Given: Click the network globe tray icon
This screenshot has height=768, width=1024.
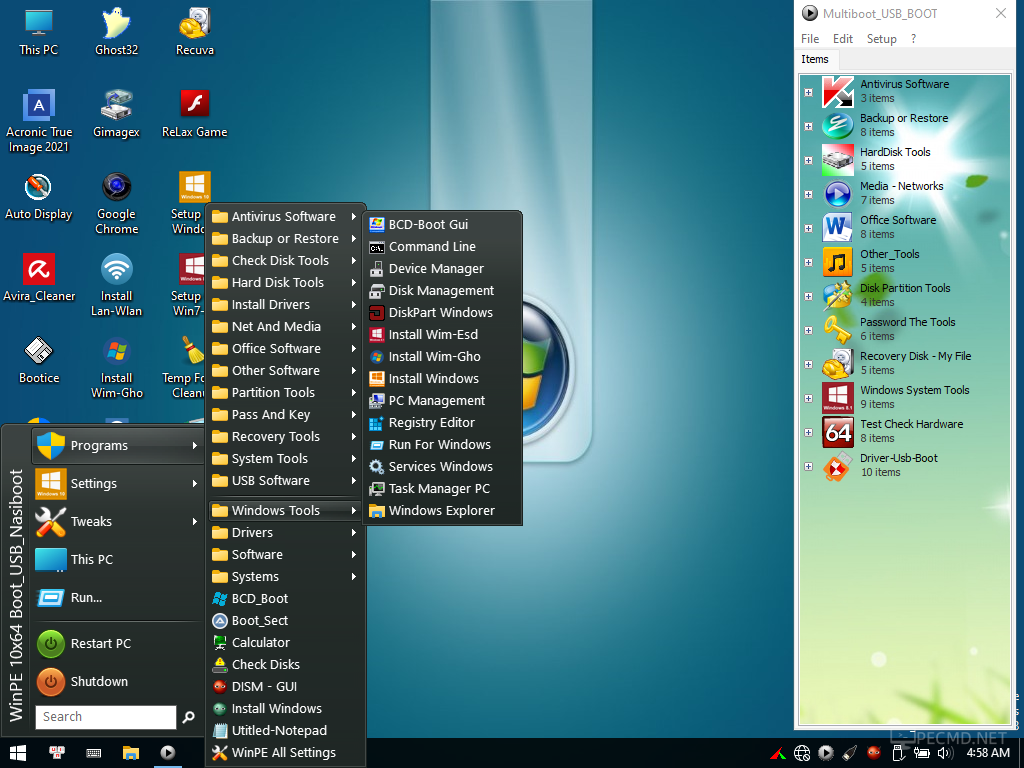Looking at the screenshot, I should point(802,753).
